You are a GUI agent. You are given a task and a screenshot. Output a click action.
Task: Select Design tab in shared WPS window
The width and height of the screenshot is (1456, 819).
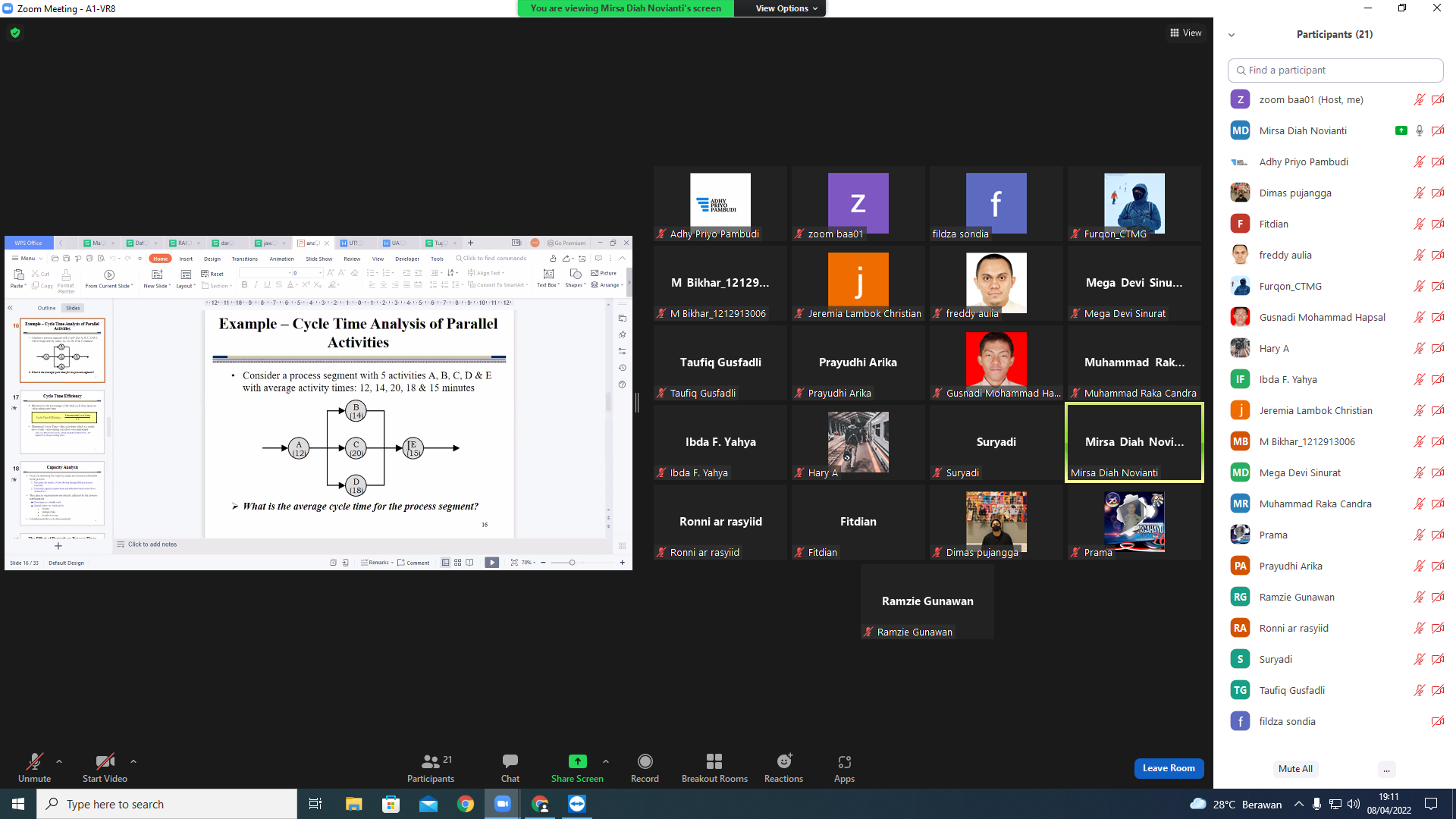click(212, 259)
